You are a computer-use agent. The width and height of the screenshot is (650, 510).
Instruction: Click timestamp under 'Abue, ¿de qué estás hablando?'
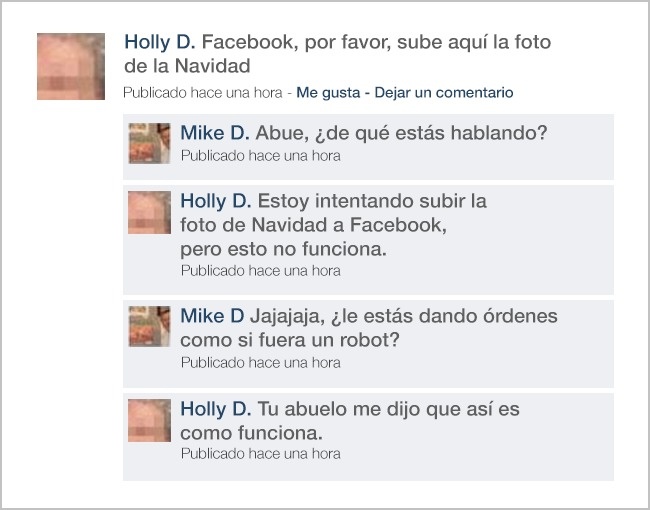pos(261,156)
